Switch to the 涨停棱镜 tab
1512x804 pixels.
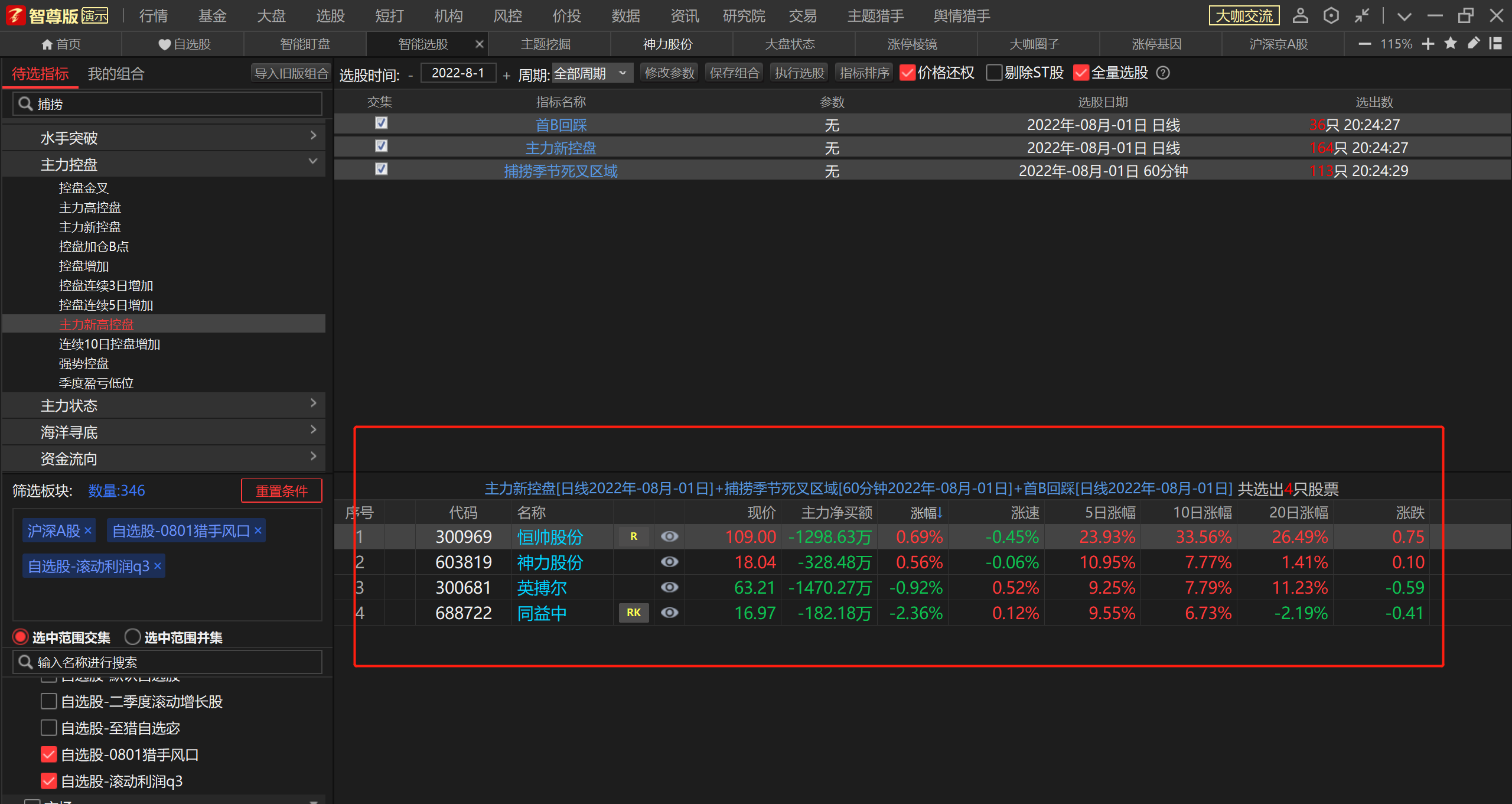click(912, 44)
